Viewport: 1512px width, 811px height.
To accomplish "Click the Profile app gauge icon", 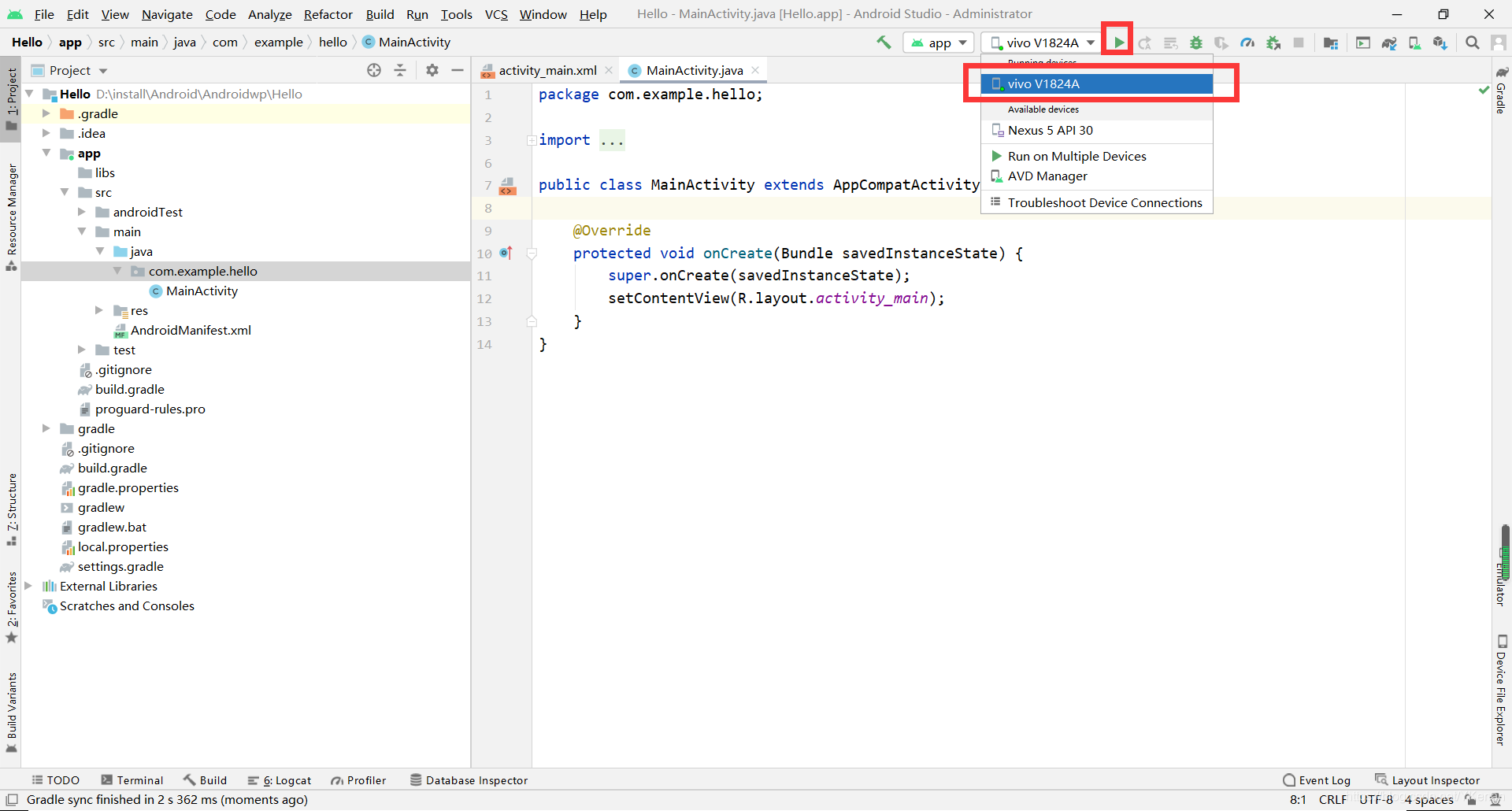I will [1247, 43].
